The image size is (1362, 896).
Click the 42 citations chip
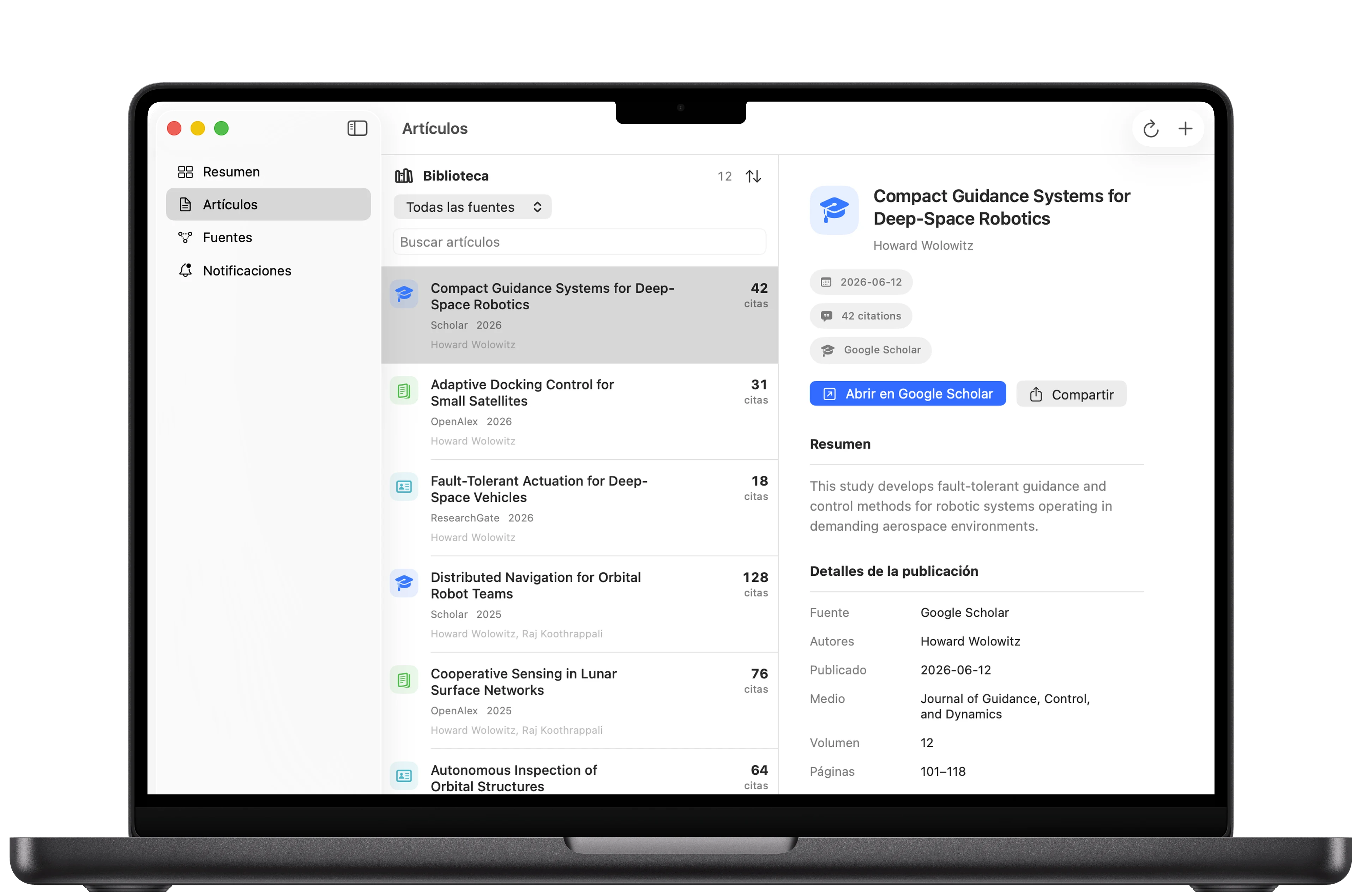861,316
